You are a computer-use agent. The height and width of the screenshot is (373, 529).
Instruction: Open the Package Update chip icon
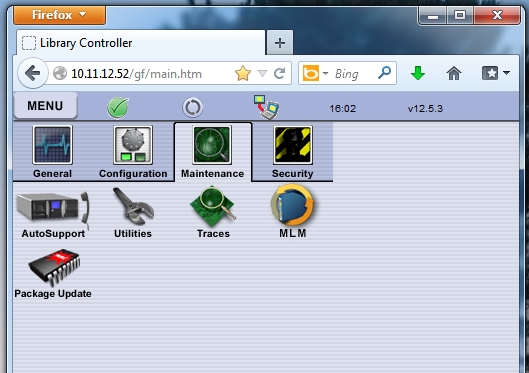coord(53,274)
